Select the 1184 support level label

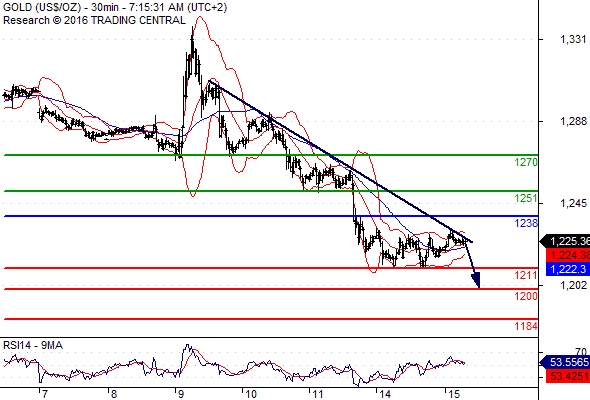(x=526, y=326)
